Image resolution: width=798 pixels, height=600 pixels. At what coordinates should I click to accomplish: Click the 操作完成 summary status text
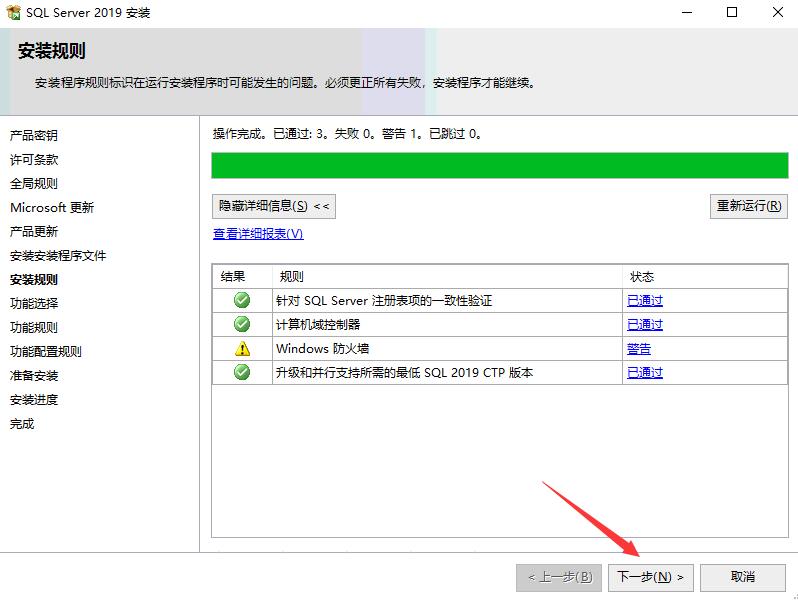click(x=347, y=134)
